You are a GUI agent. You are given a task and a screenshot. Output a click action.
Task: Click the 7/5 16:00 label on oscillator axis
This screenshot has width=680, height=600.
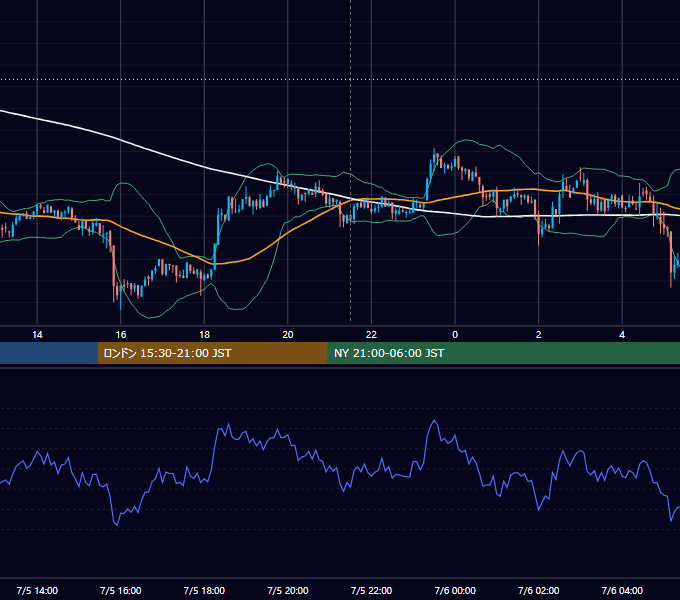[121, 591]
